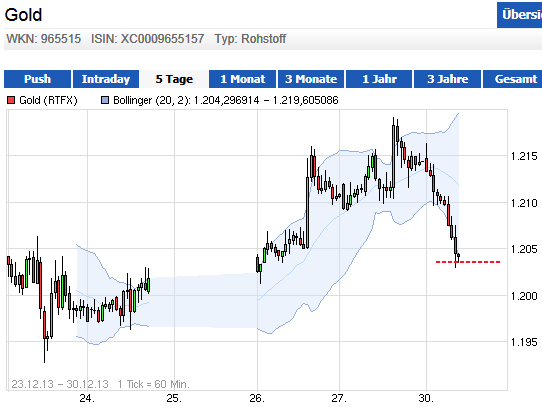Open the 1 Jahr chart tab

(379, 79)
